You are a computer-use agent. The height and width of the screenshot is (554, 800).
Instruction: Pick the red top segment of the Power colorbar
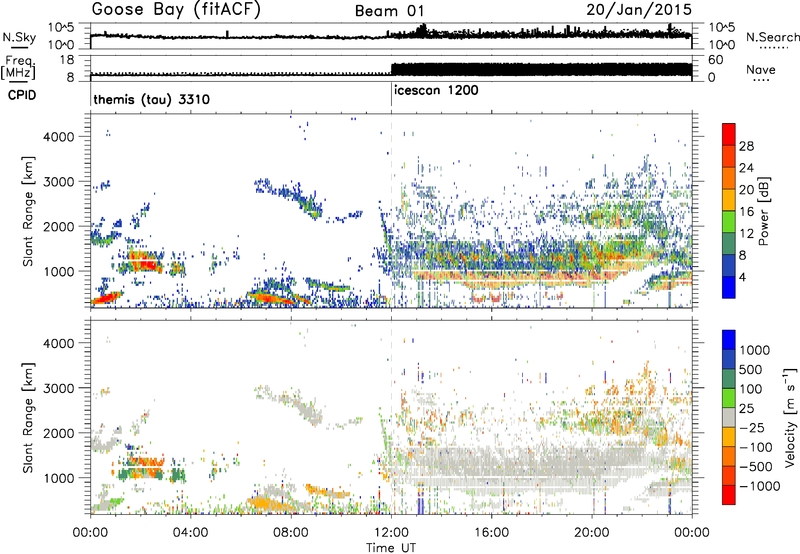pos(729,134)
